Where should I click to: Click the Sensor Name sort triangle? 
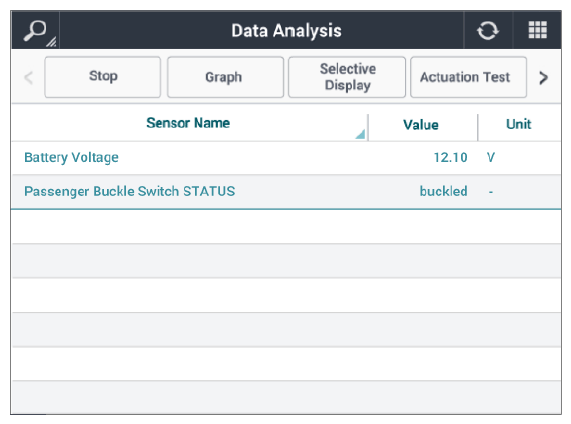click(360, 134)
